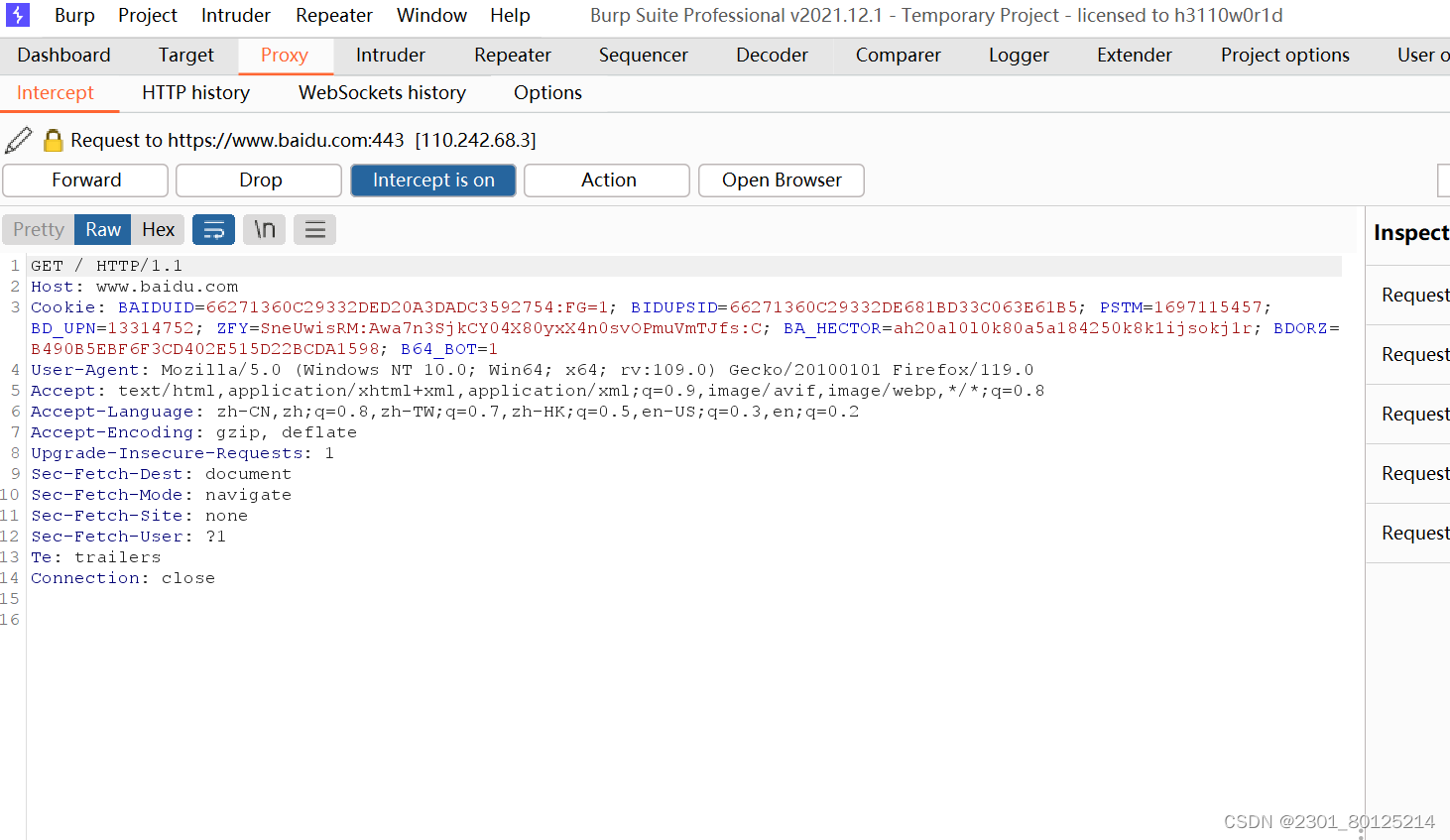This screenshot has height=840, width=1450.
Task: Open the Repeater menu in menu bar
Action: click(334, 15)
